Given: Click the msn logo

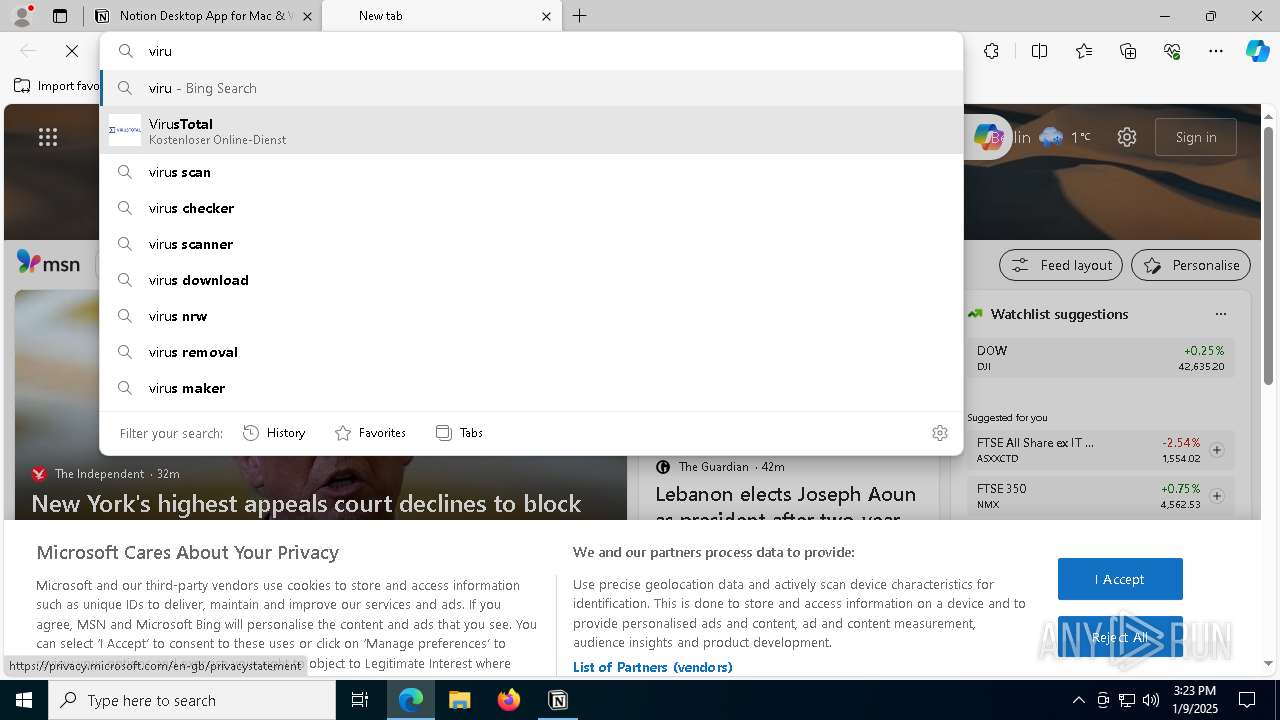Looking at the screenshot, I should pos(48,263).
